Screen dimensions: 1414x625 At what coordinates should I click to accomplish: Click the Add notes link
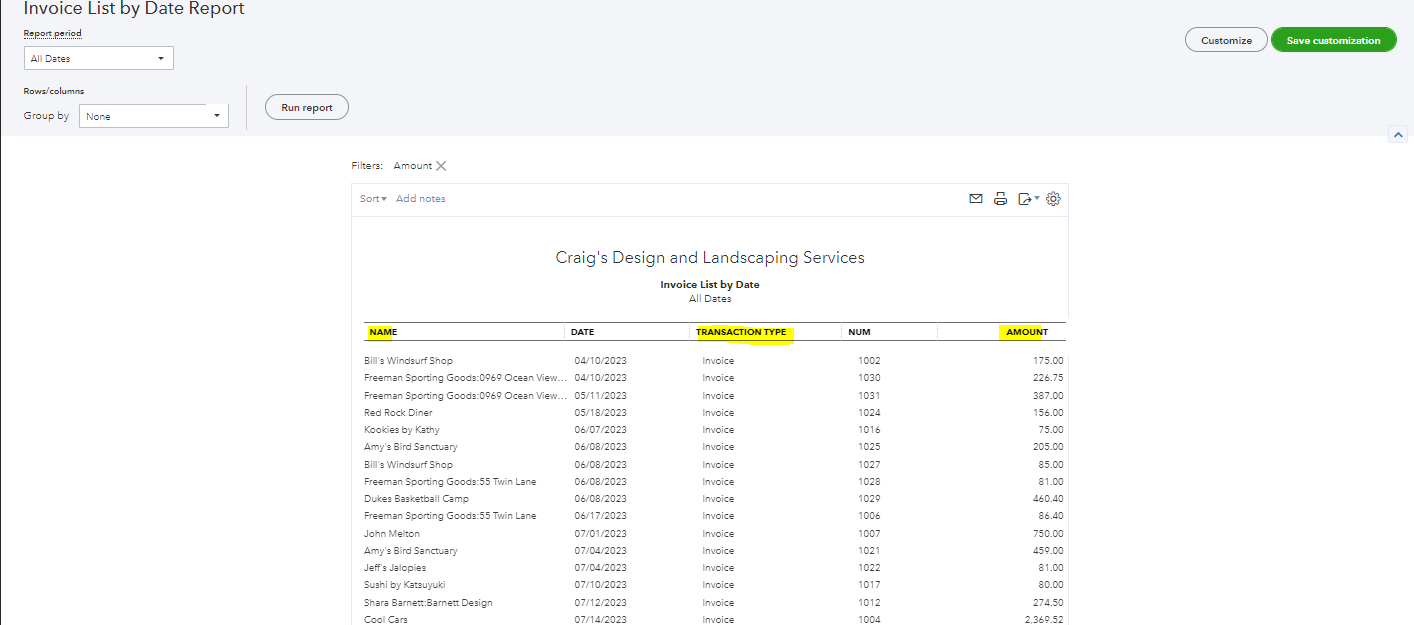[x=421, y=199]
